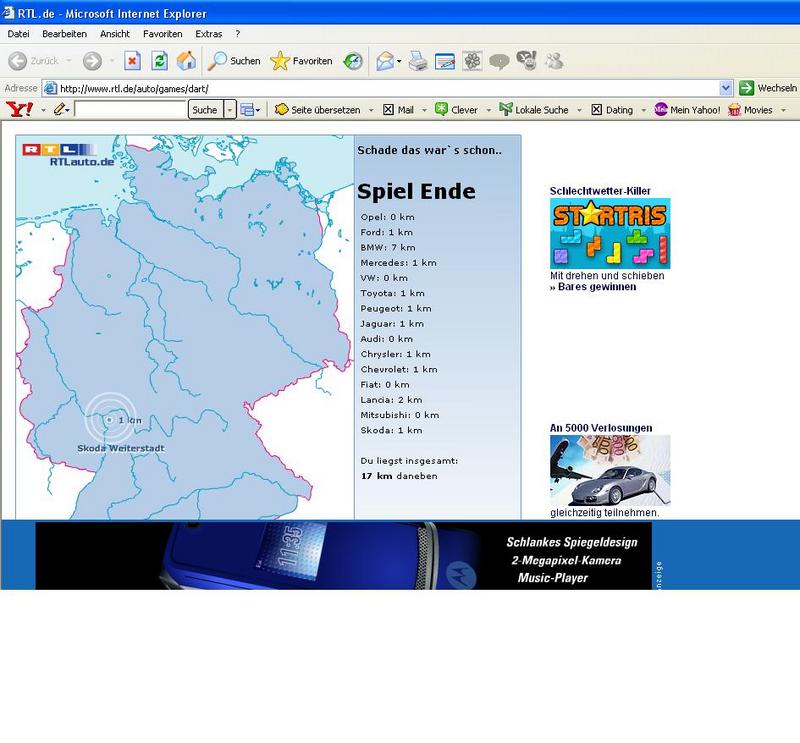Expand the Clever dropdown arrow
Screen dimensions: 800x743
pos(488,110)
